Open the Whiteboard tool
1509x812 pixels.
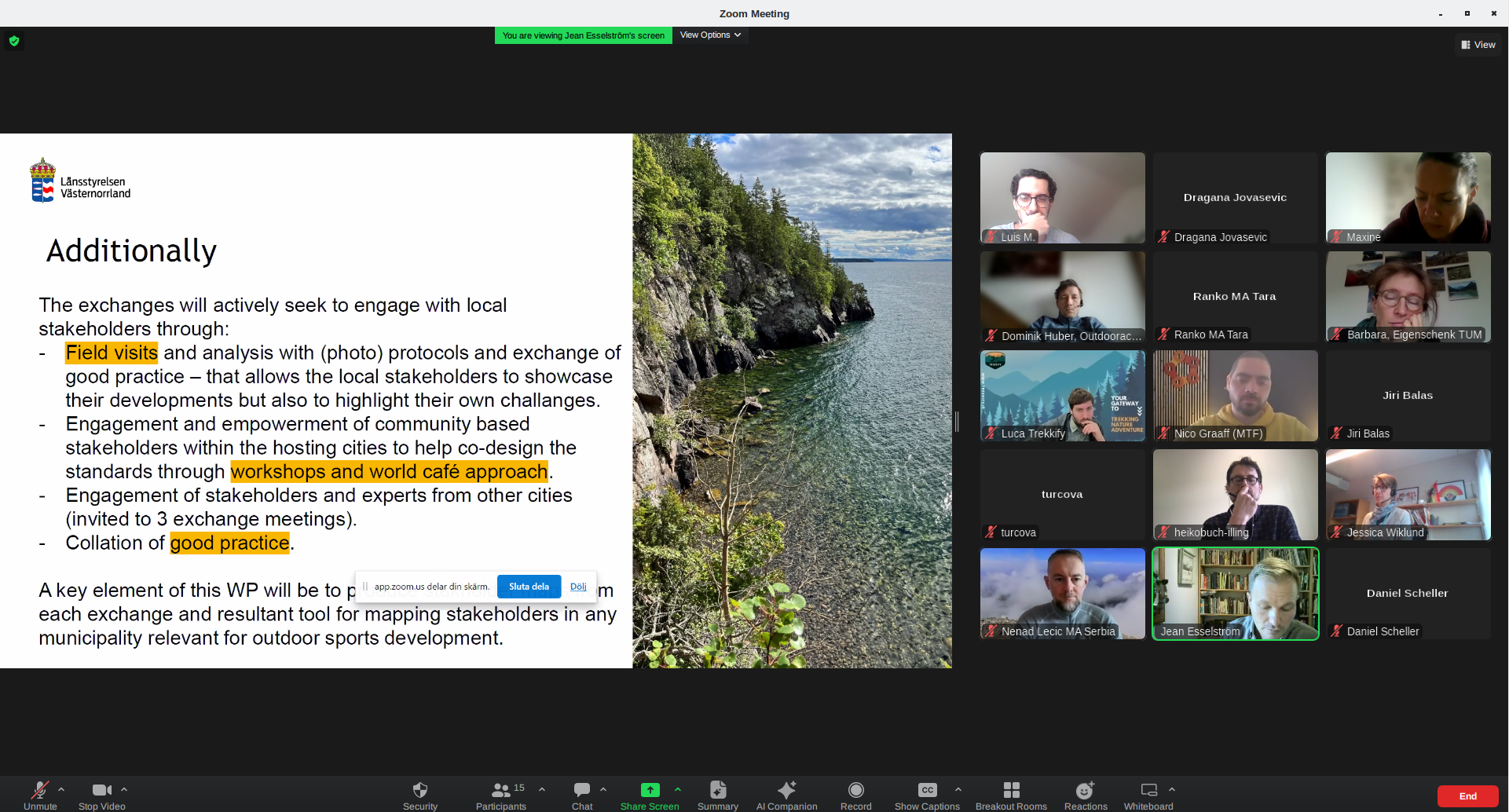point(1148,790)
